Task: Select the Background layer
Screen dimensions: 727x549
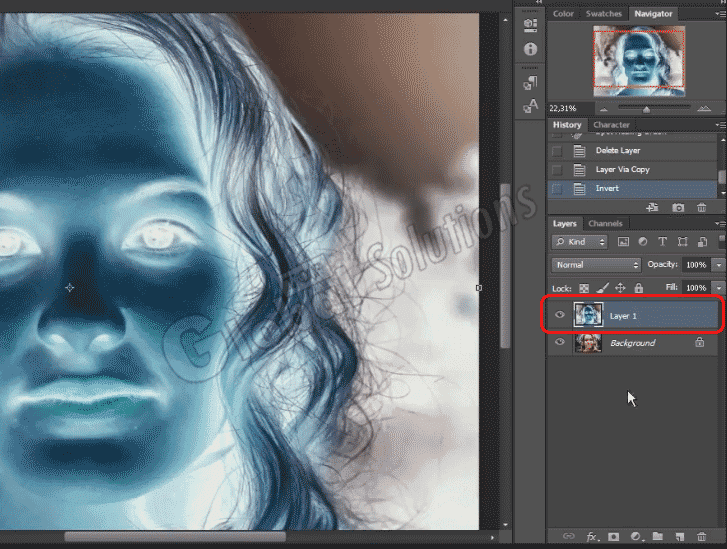Action: [x=632, y=343]
